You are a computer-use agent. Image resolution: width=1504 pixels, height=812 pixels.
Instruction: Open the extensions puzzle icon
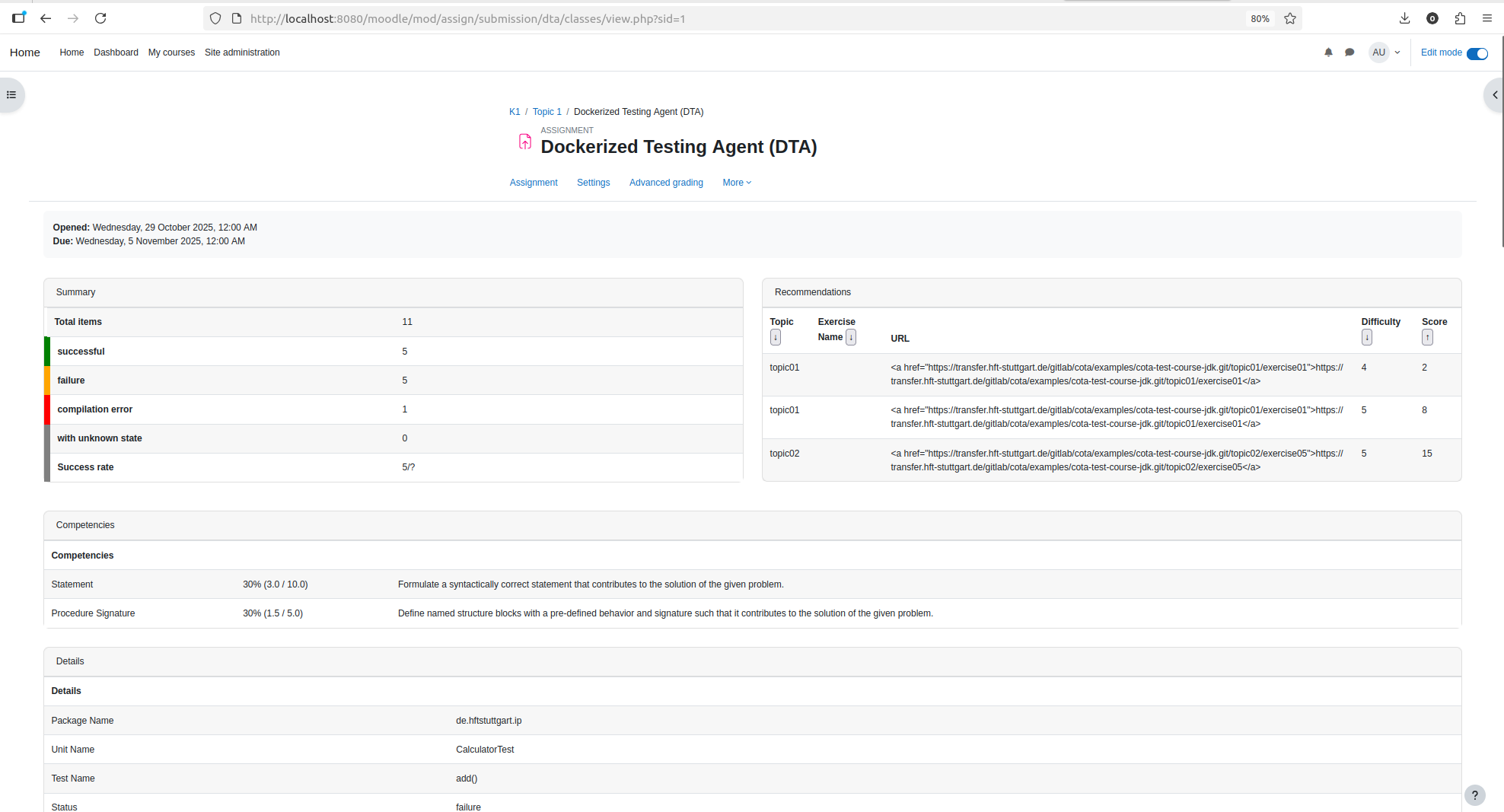[x=1460, y=18]
